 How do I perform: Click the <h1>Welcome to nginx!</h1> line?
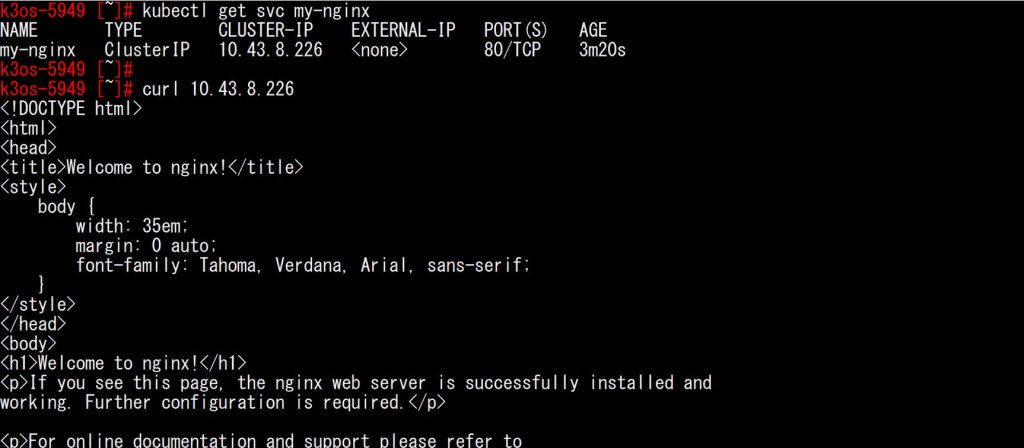click(x=123, y=363)
